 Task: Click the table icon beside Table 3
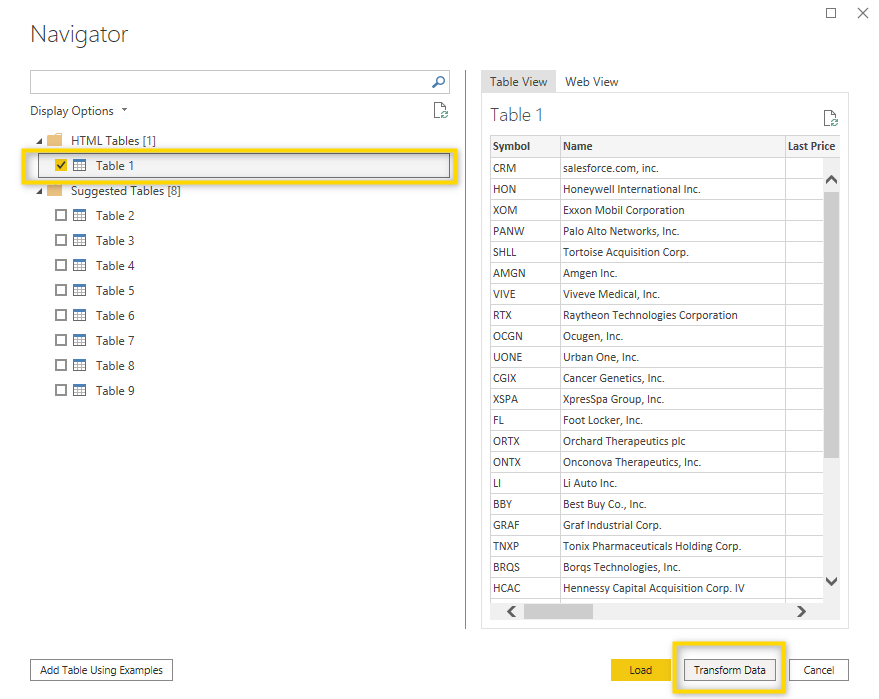80,240
